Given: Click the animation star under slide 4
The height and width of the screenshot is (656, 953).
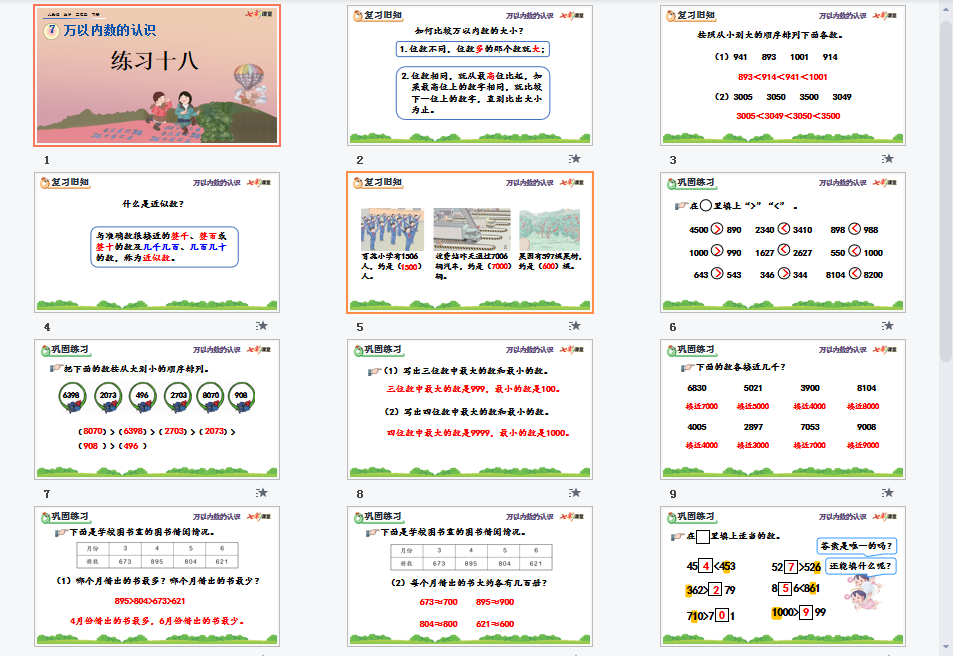Looking at the screenshot, I should pyautogui.click(x=261, y=326).
